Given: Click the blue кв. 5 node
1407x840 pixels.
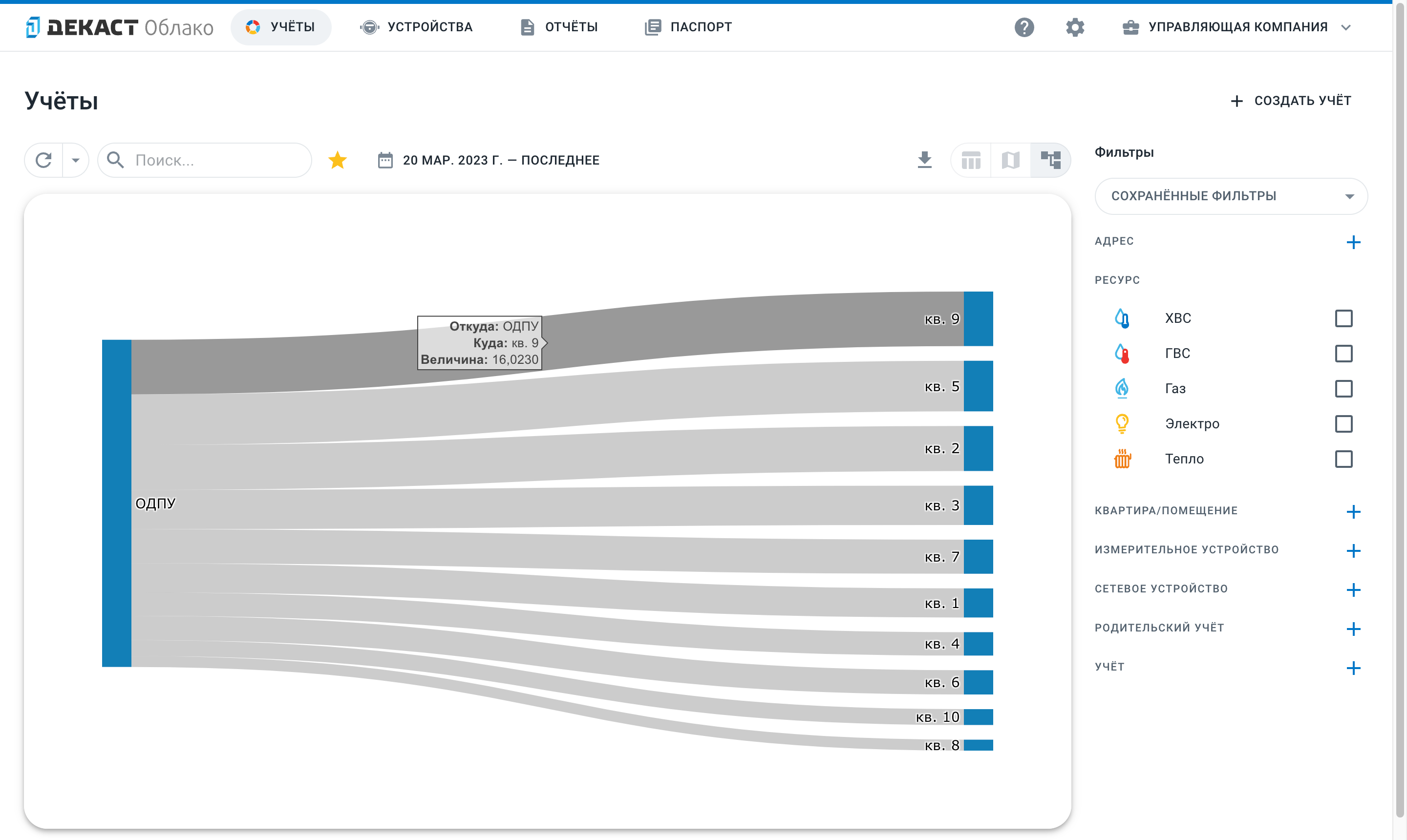Looking at the screenshot, I should tap(978, 386).
